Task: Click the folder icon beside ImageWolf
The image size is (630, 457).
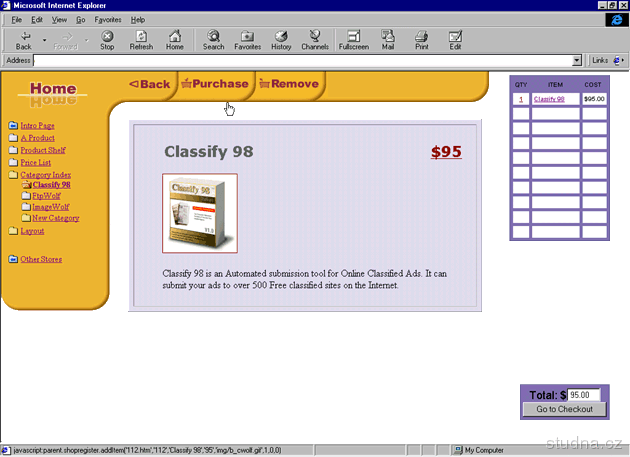Action: pyautogui.click(x=26, y=207)
